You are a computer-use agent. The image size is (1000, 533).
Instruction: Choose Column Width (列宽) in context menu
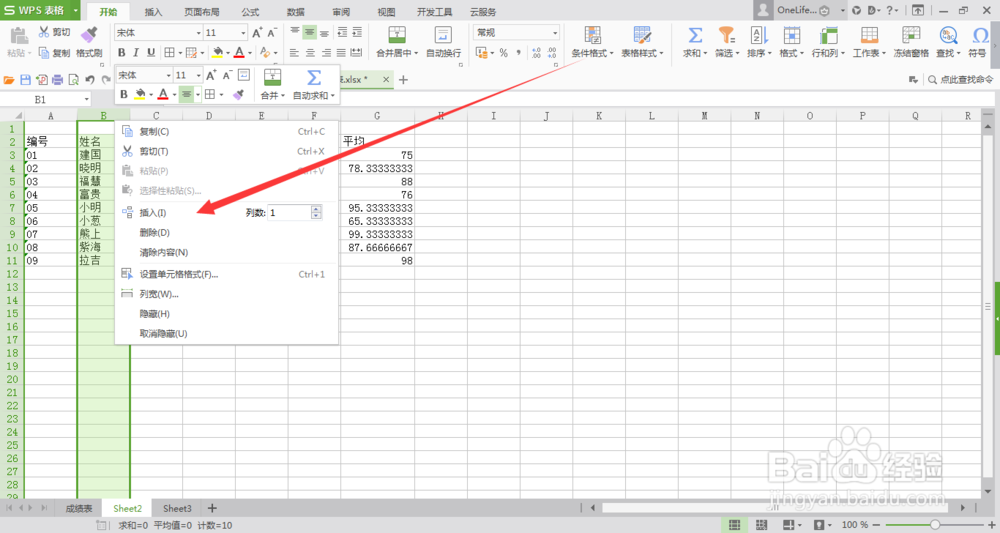pyautogui.click(x=159, y=294)
